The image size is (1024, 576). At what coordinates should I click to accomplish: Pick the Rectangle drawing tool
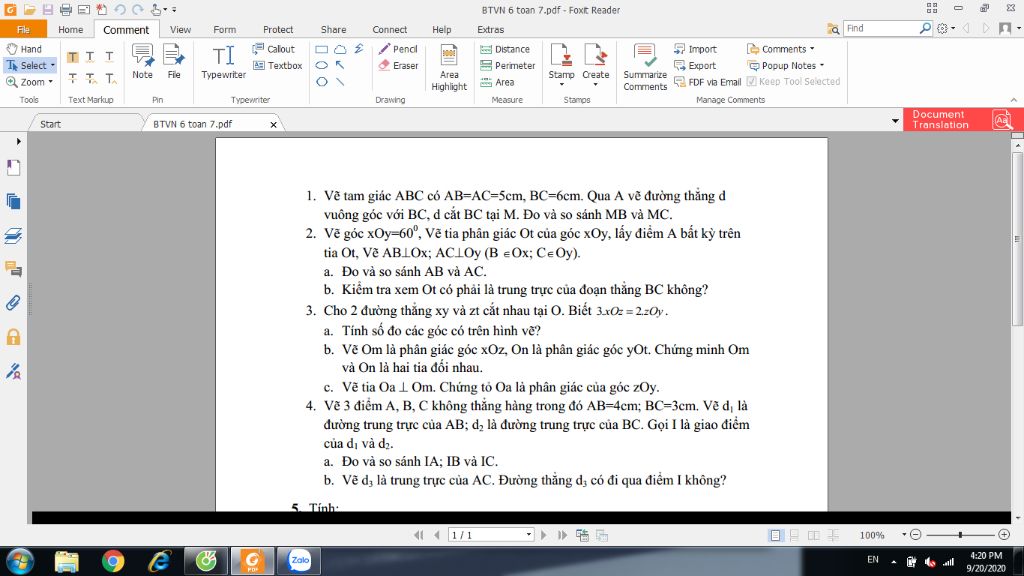(321, 49)
